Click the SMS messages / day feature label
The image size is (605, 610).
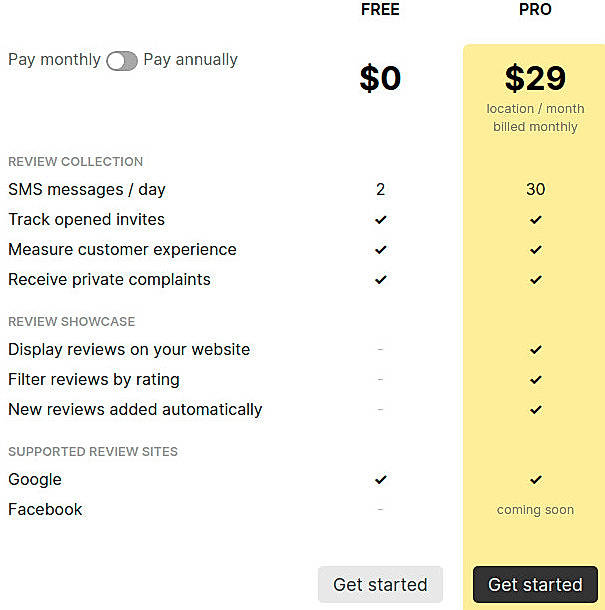click(x=87, y=190)
